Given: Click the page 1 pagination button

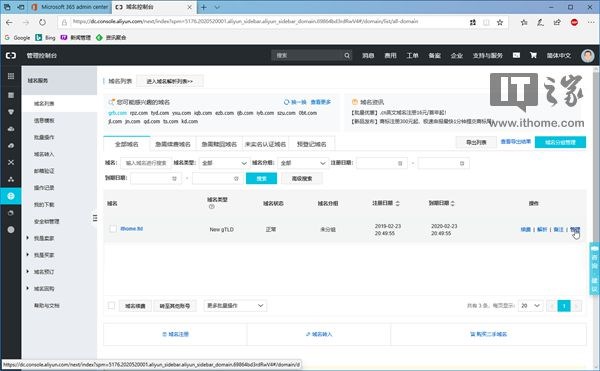Looking at the screenshot, I should [564, 306].
